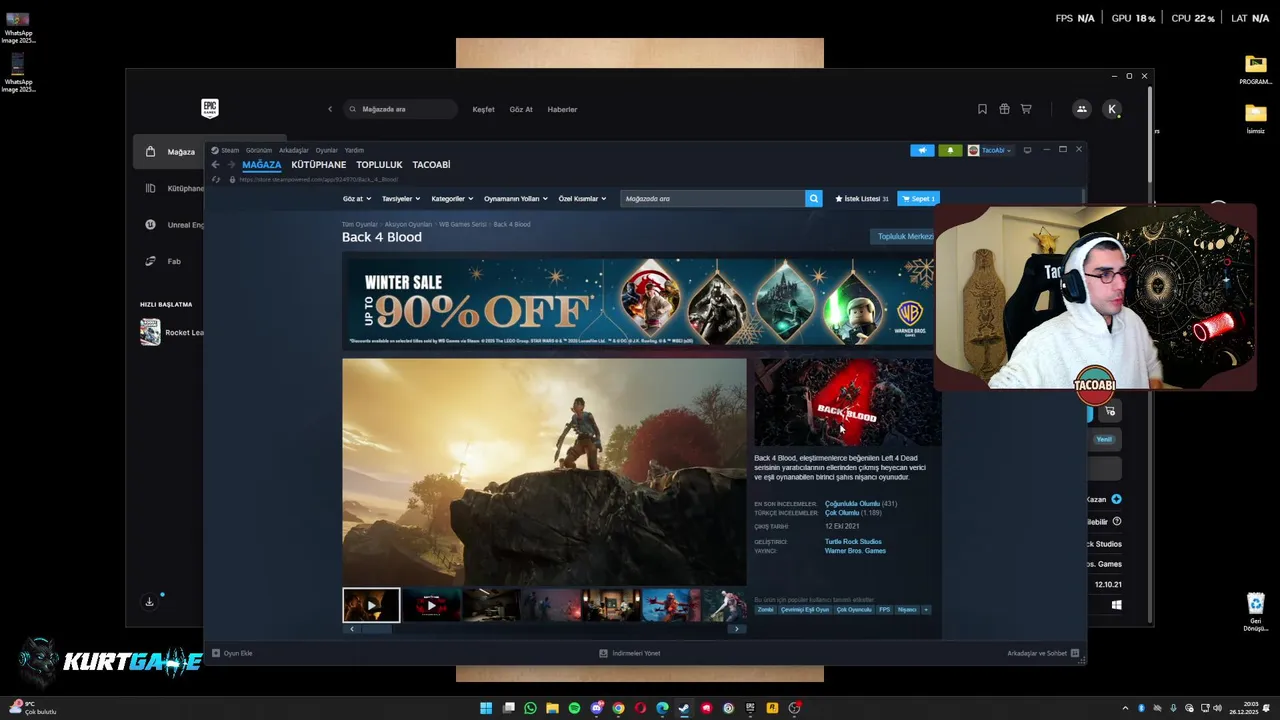Open the Yardım menu
The width and height of the screenshot is (1280, 720).
(354, 150)
